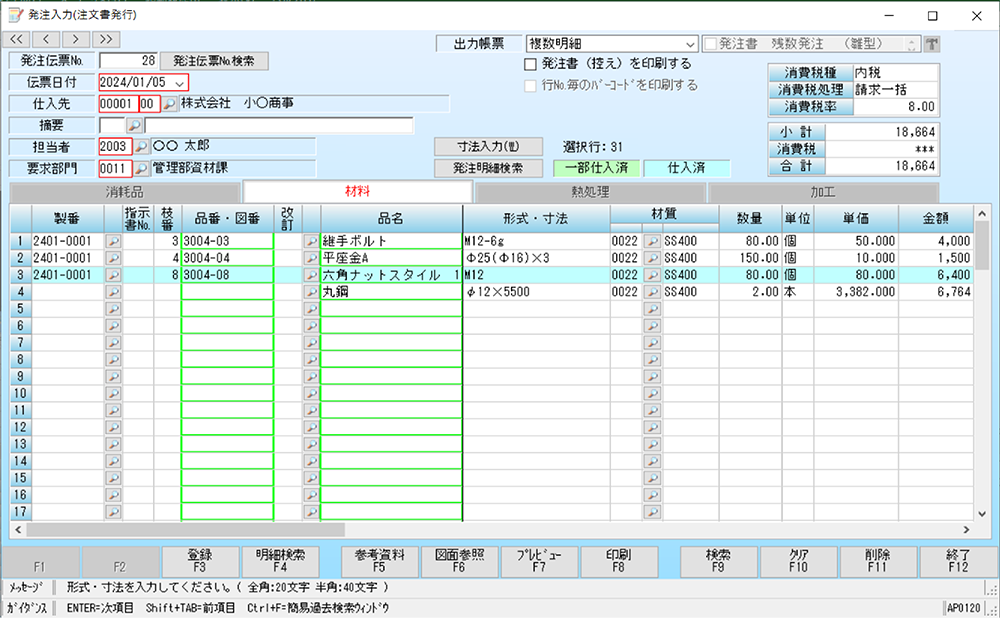Open 製番 lookup icon in row 1
1000x618 pixels.
coord(114,241)
